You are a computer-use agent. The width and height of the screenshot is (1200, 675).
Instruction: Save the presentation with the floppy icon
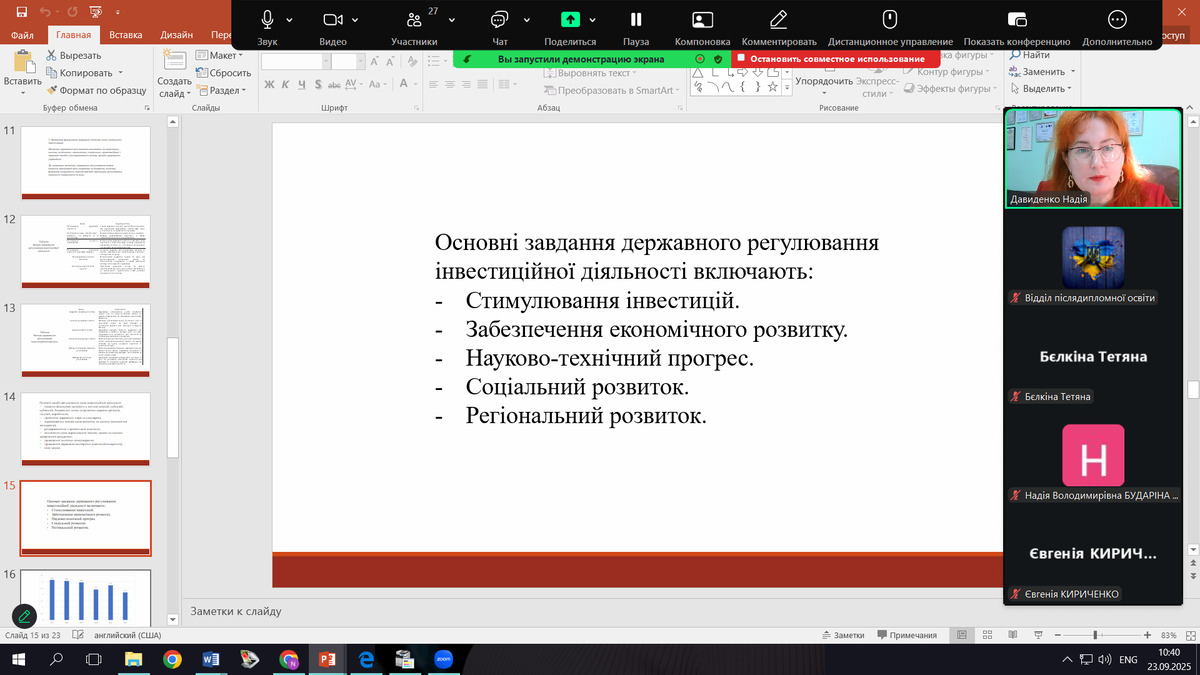pyautogui.click(x=20, y=12)
